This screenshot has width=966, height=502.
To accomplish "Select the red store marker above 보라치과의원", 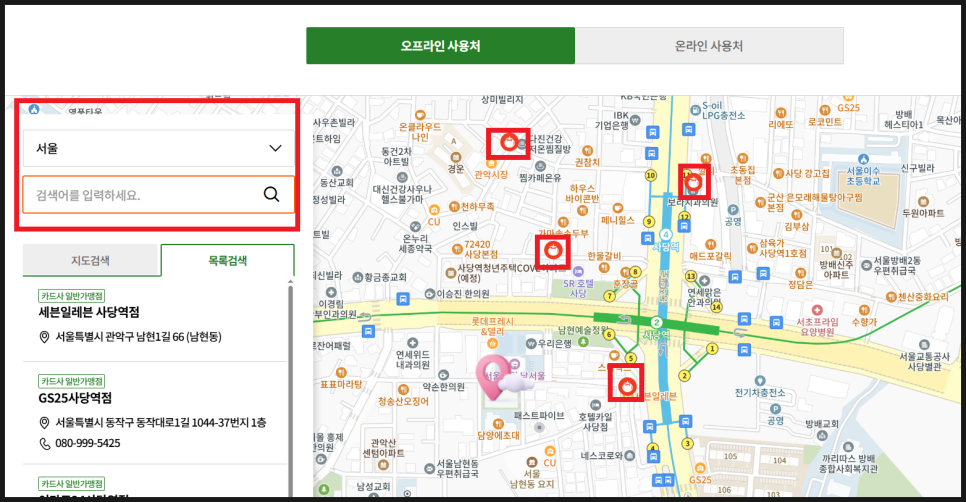I will [x=694, y=182].
